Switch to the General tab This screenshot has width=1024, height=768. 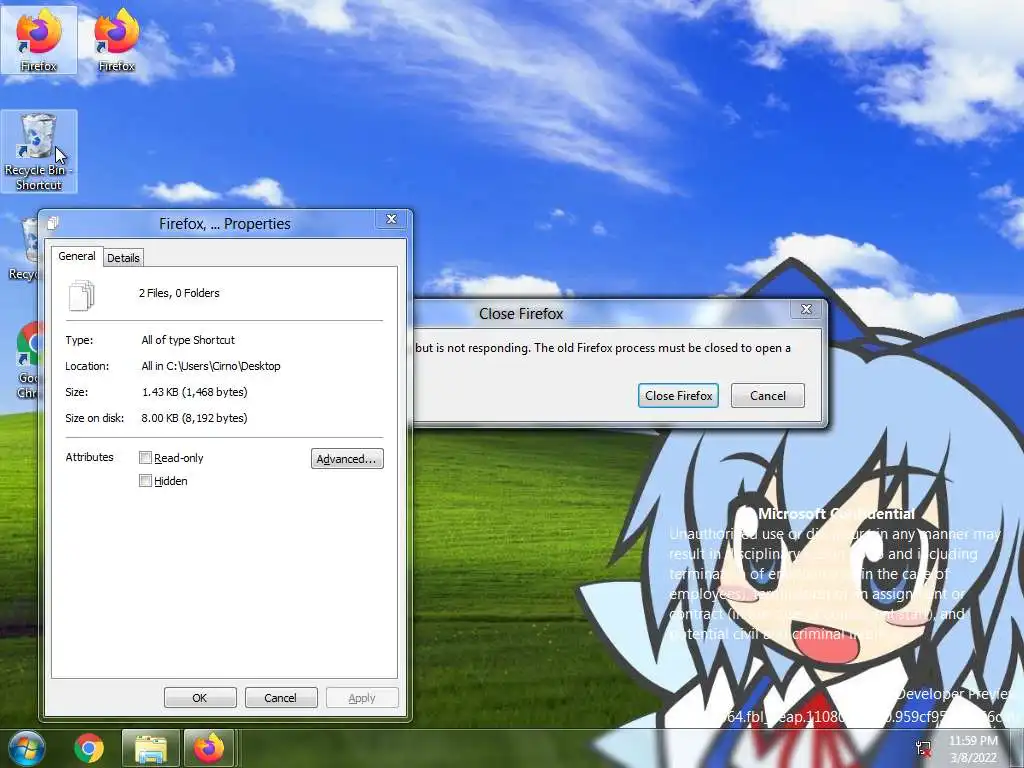point(77,256)
